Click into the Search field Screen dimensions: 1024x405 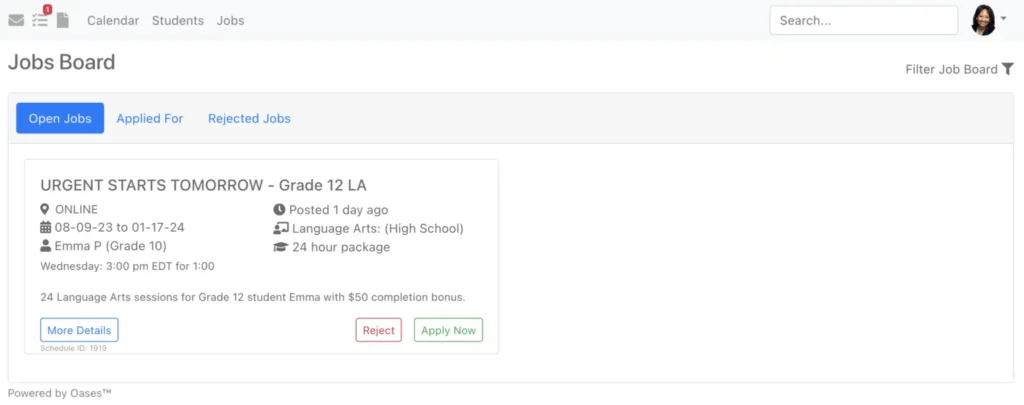click(x=863, y=20)
